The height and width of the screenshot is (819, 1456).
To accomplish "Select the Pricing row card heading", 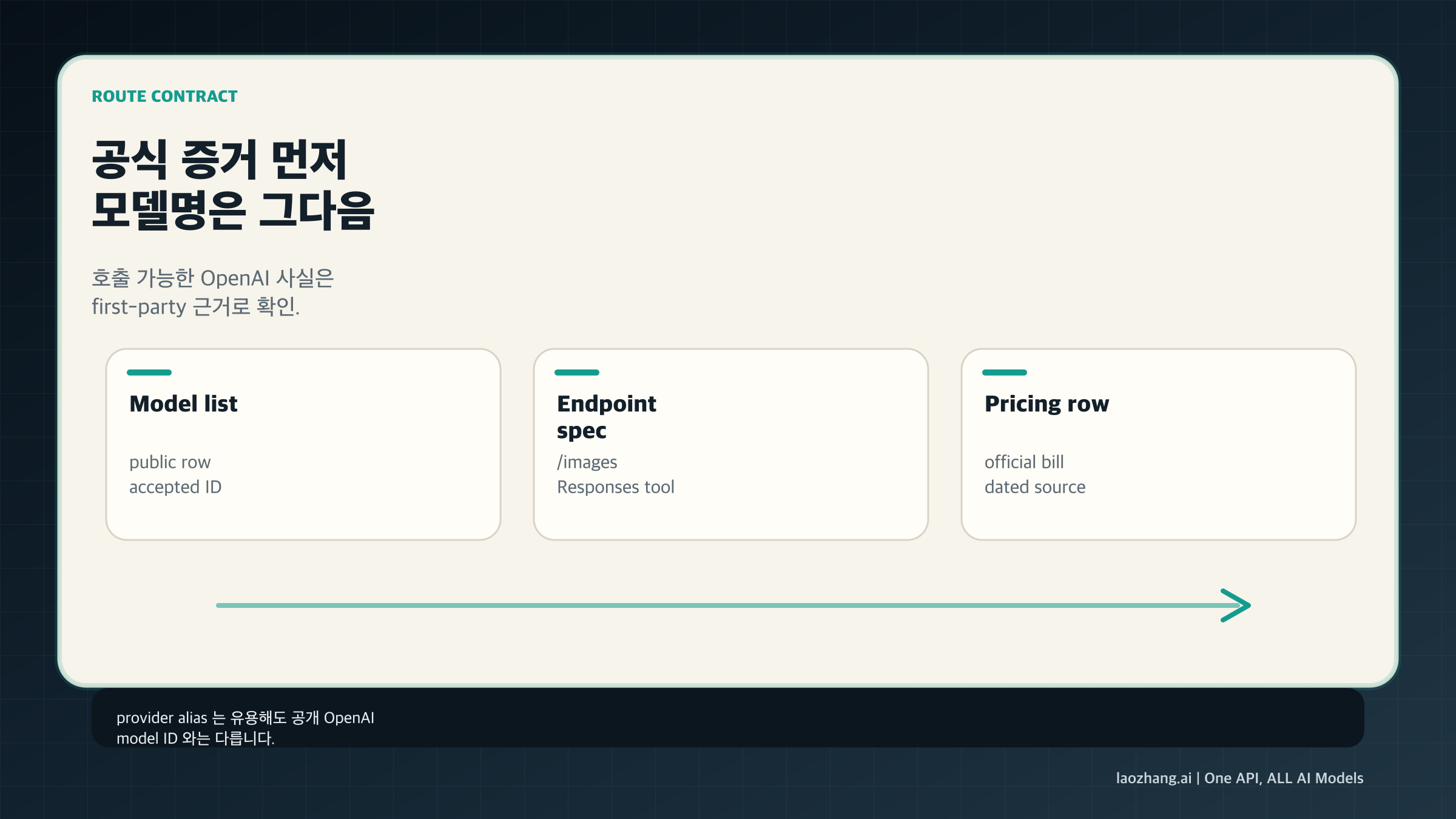I will [x=1046, y=404].
